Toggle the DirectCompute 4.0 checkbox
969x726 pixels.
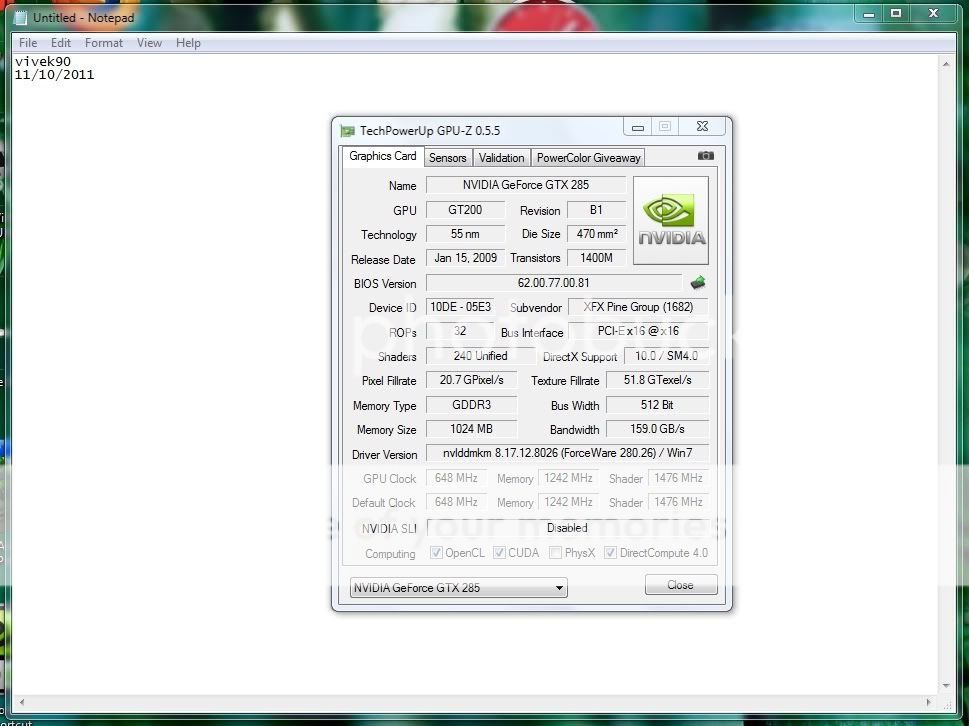(610, 552)
